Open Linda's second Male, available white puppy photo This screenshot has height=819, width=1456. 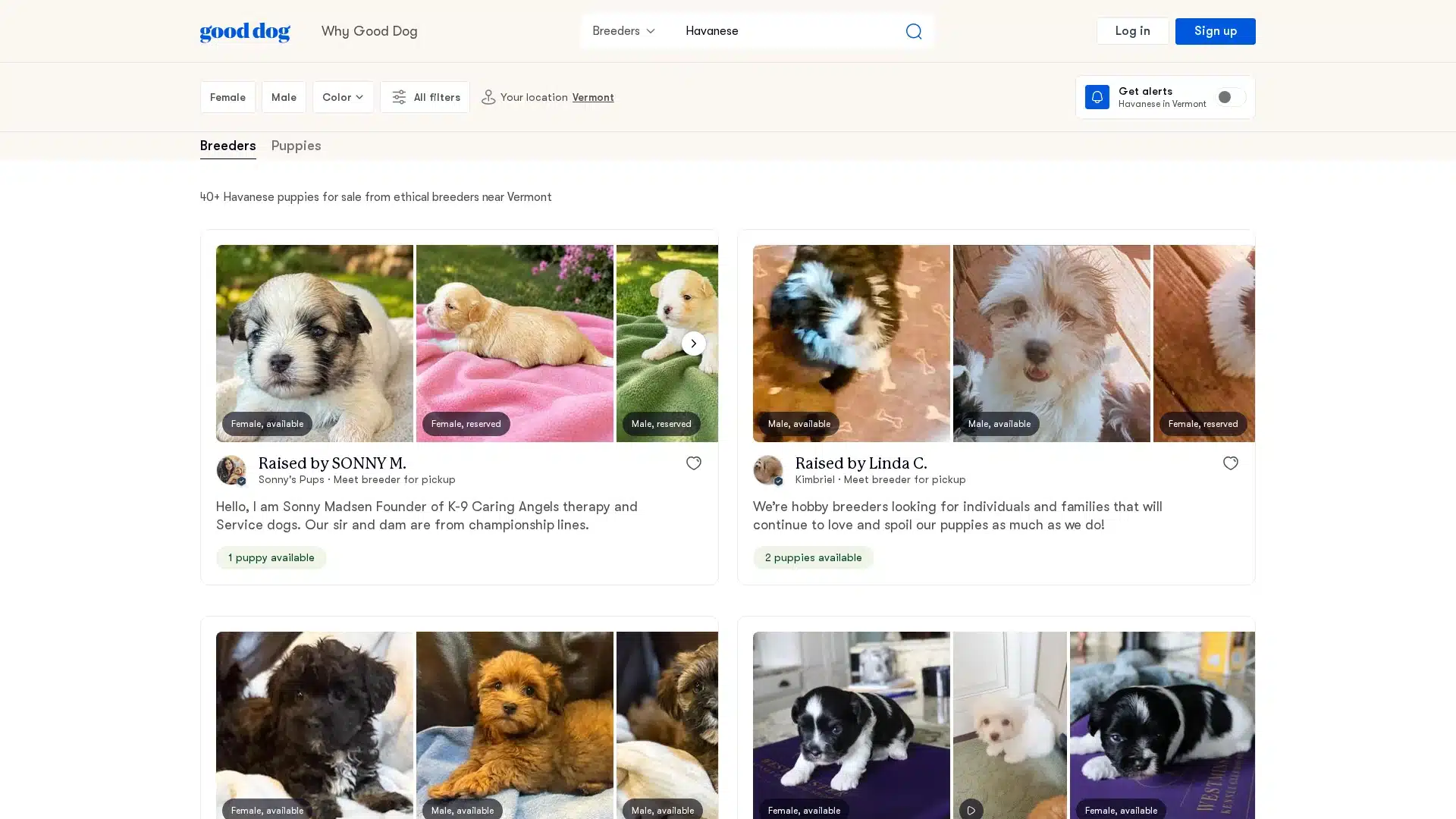[1052, 344]
